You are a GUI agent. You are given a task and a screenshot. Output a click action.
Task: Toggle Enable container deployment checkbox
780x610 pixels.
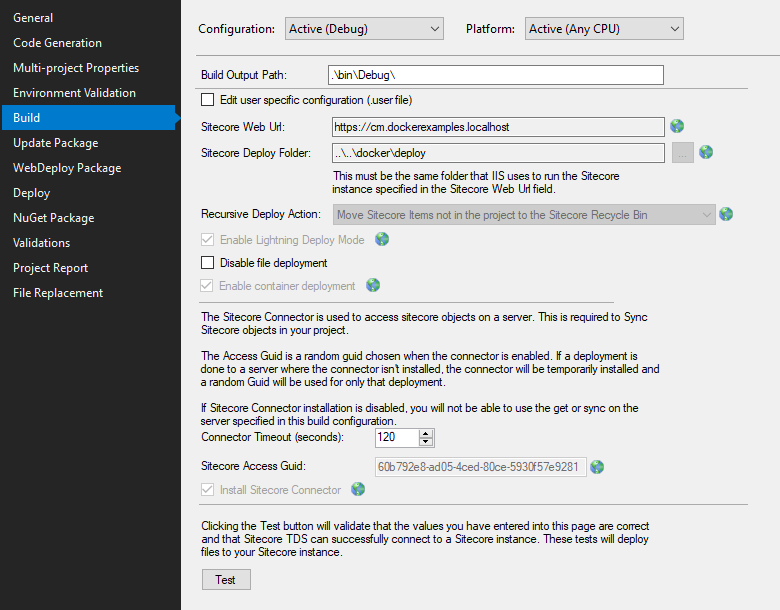tap(206, 286)
